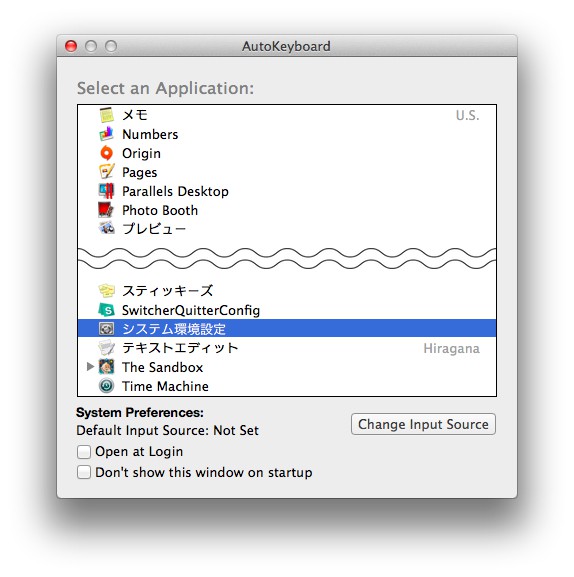The width and height of the screenshot is (574, 577).
Task: Click the Time Machine clock icon
Action: (x=107, y=386)
